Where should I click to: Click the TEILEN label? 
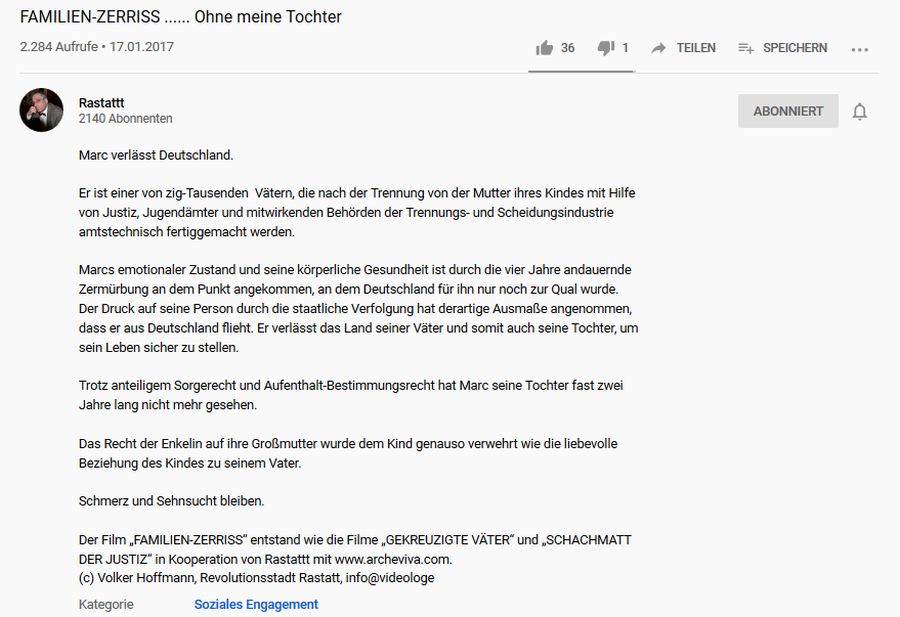[x=696, y=48]
